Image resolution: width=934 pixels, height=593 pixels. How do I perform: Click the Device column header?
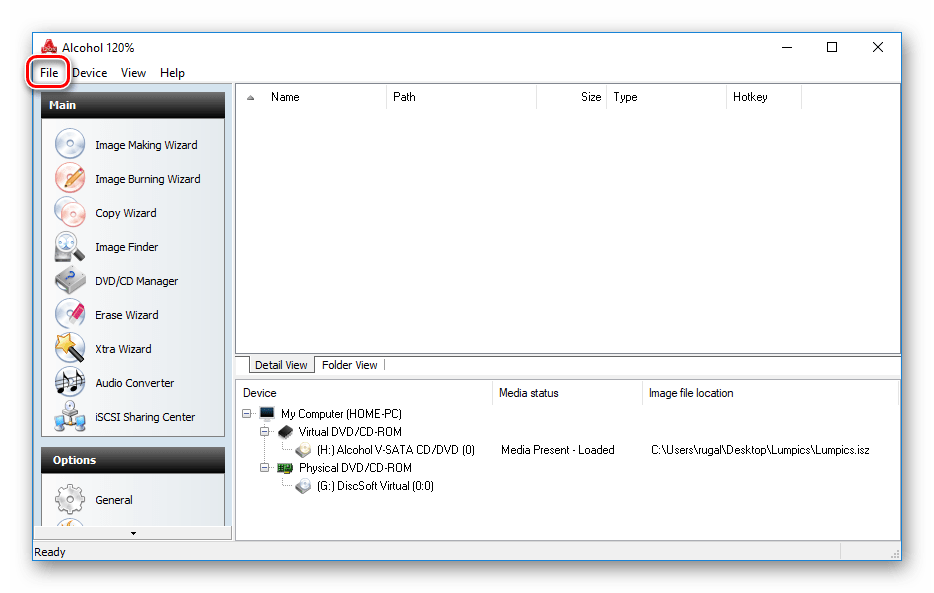click(x=365, y=393)
